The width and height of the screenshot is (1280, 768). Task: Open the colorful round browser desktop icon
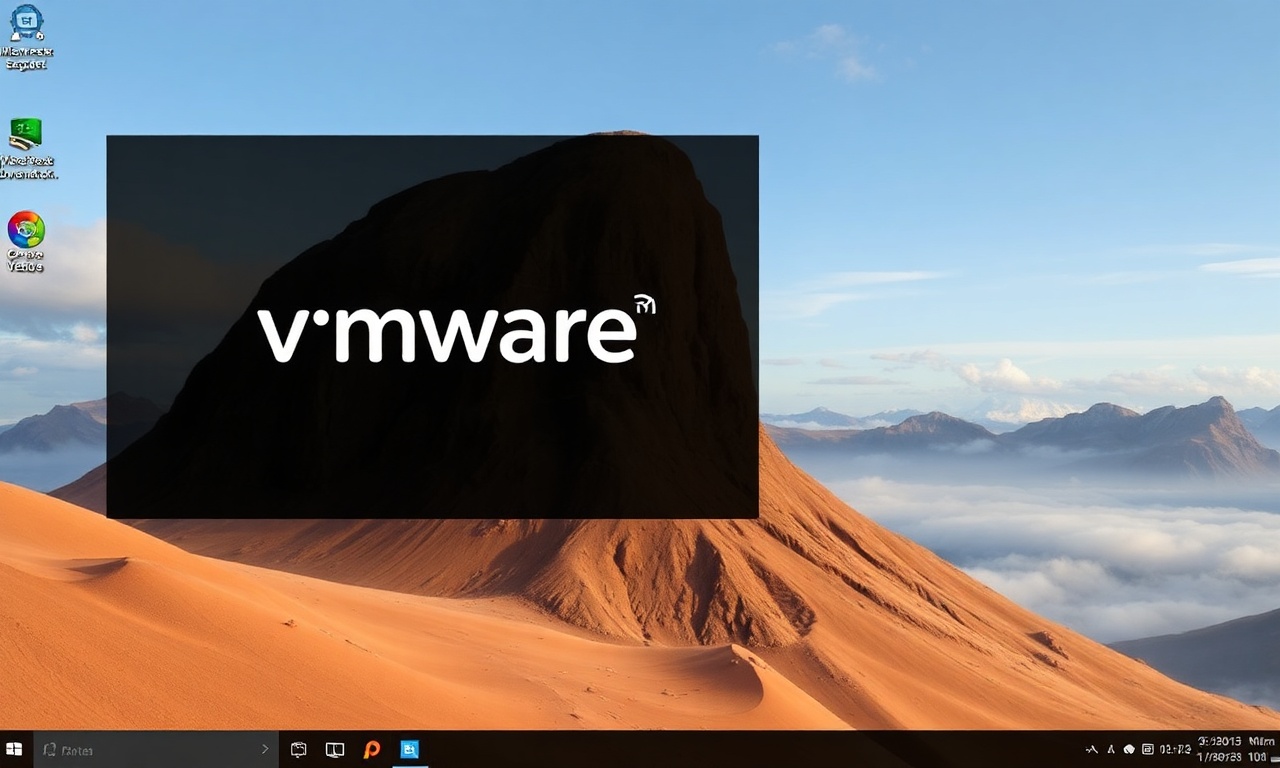click(x=26, y=229)
